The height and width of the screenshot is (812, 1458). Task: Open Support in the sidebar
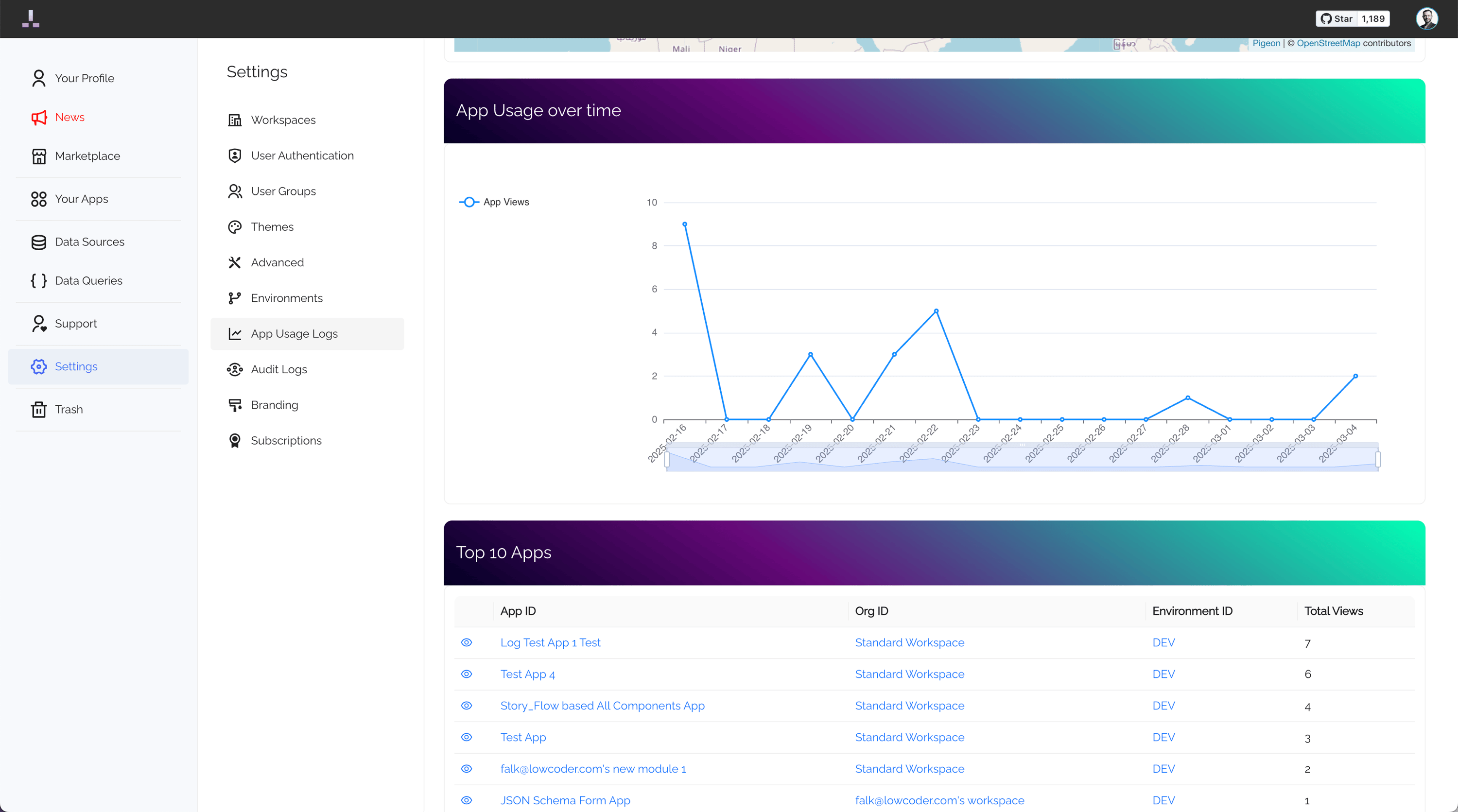click(99, 324)
